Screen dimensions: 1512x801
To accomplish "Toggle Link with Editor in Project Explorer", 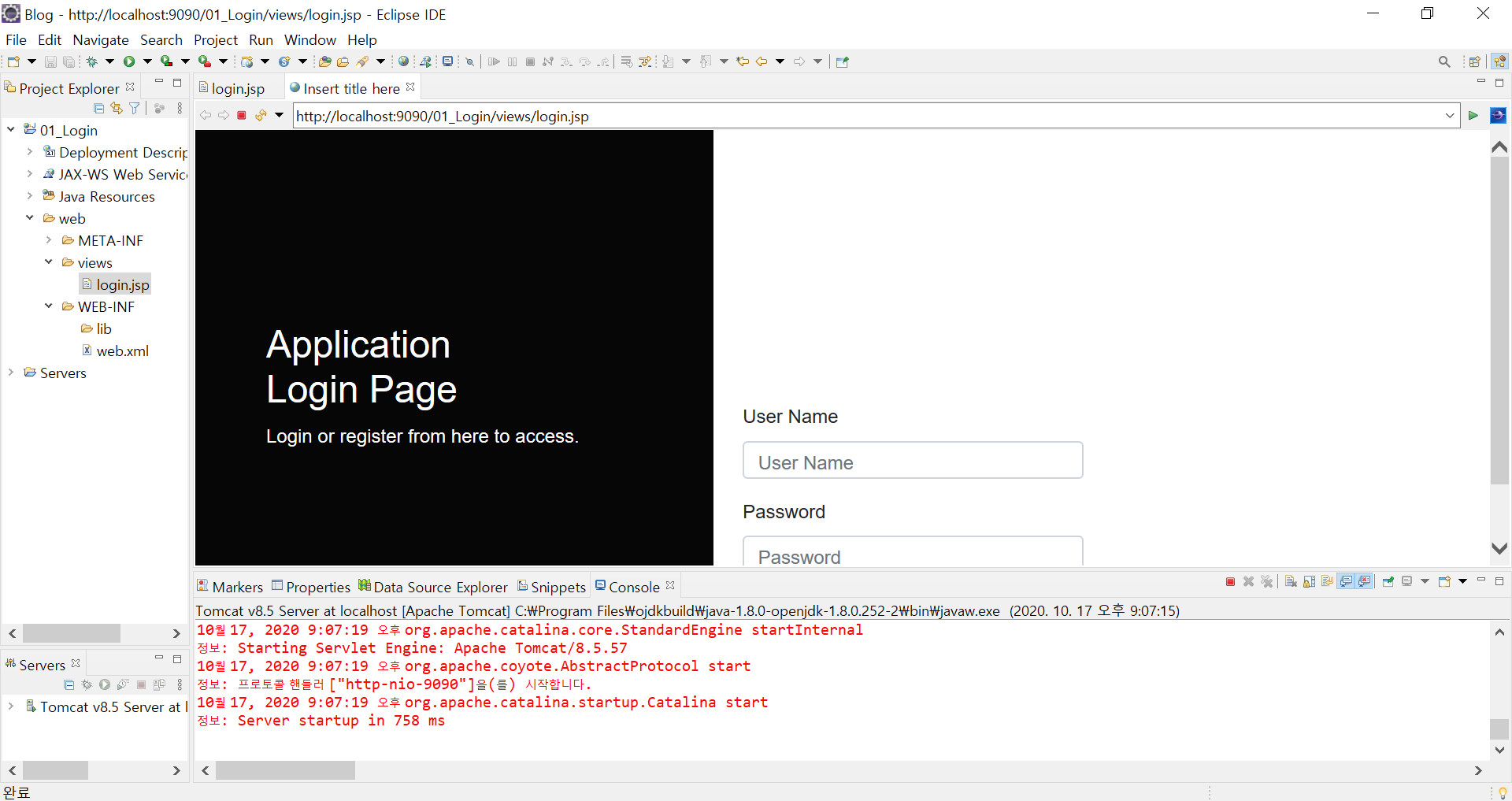I will tap(117, 109).
